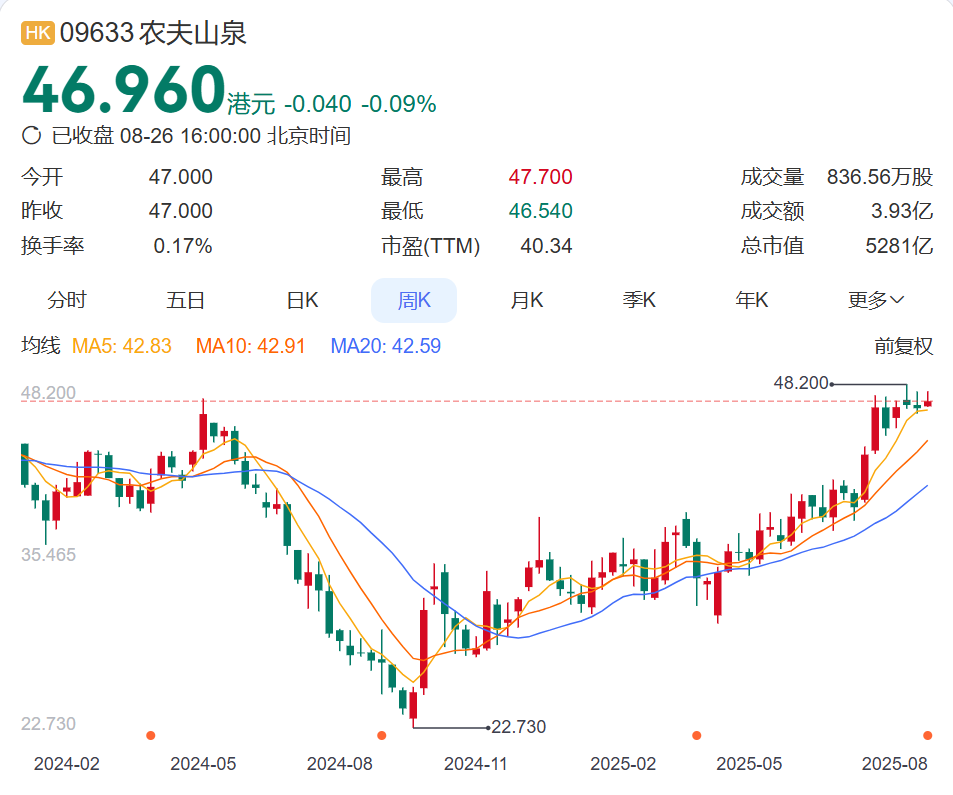The height and width of the screenshot is (795, 953).
Task: Click the orange HK market badge
Action: coord(38,33)
